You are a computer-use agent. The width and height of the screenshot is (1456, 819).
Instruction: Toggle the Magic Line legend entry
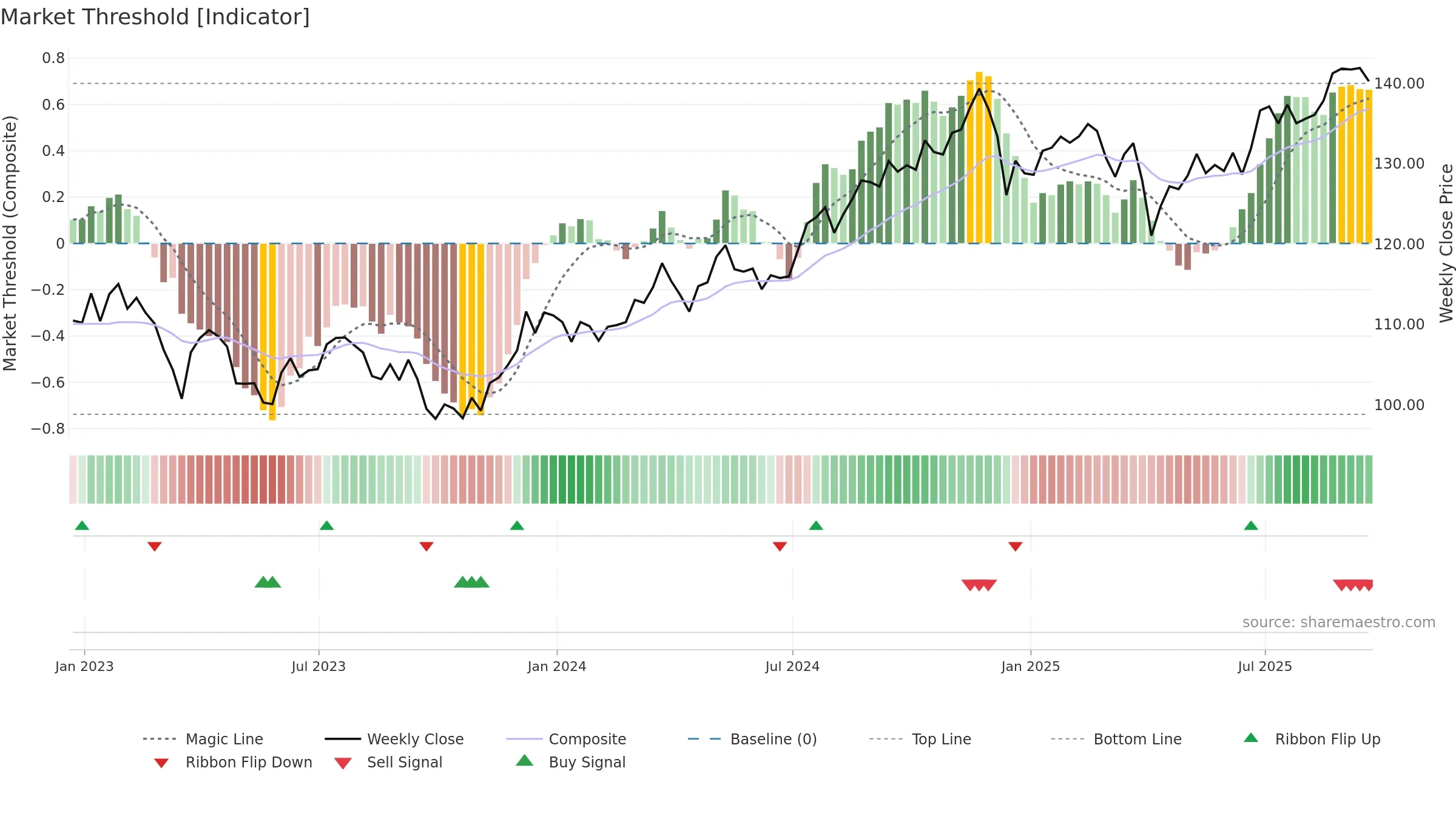coord(203,739)
